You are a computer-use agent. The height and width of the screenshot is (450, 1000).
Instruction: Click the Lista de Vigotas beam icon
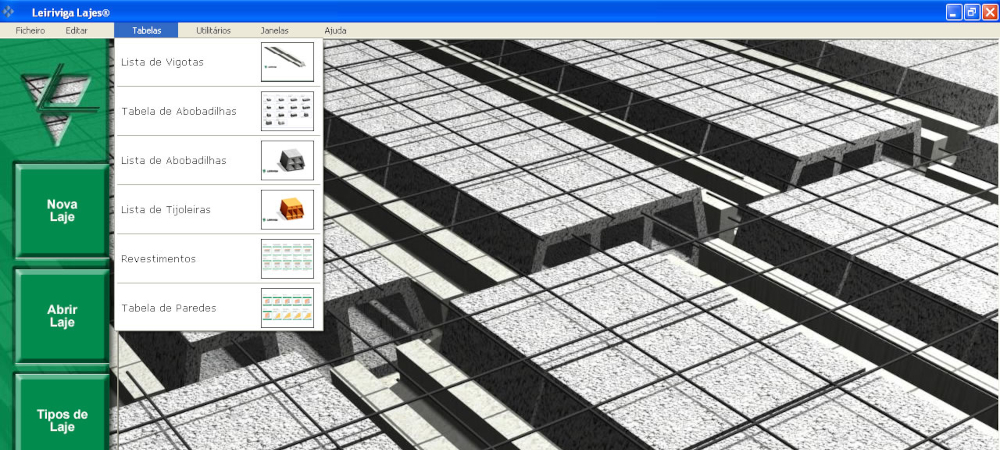coord(287,62)
